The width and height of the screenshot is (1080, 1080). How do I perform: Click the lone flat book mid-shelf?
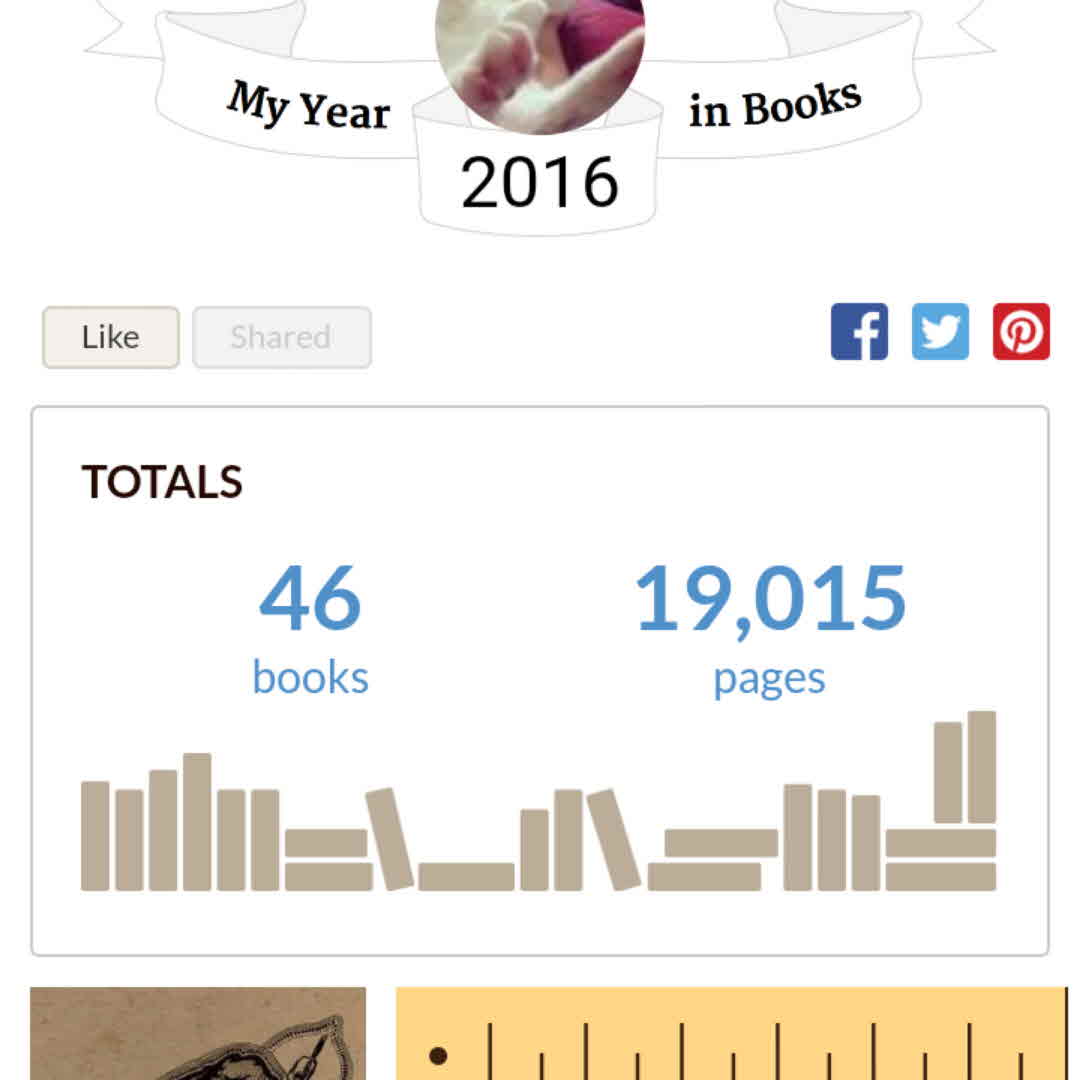click(x=466, y=876)
